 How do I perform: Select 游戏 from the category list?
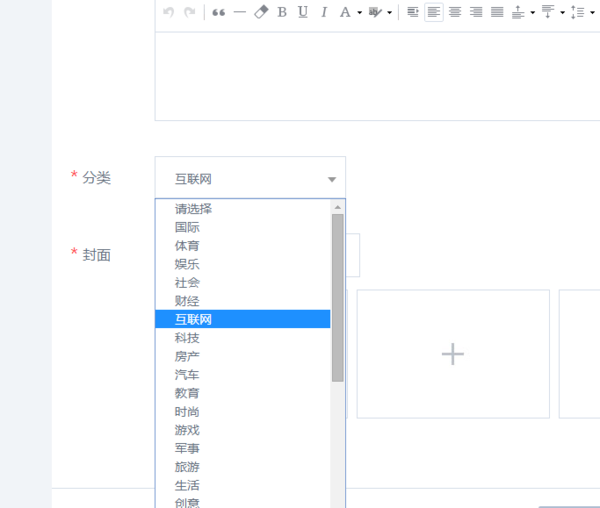point(243,430)
